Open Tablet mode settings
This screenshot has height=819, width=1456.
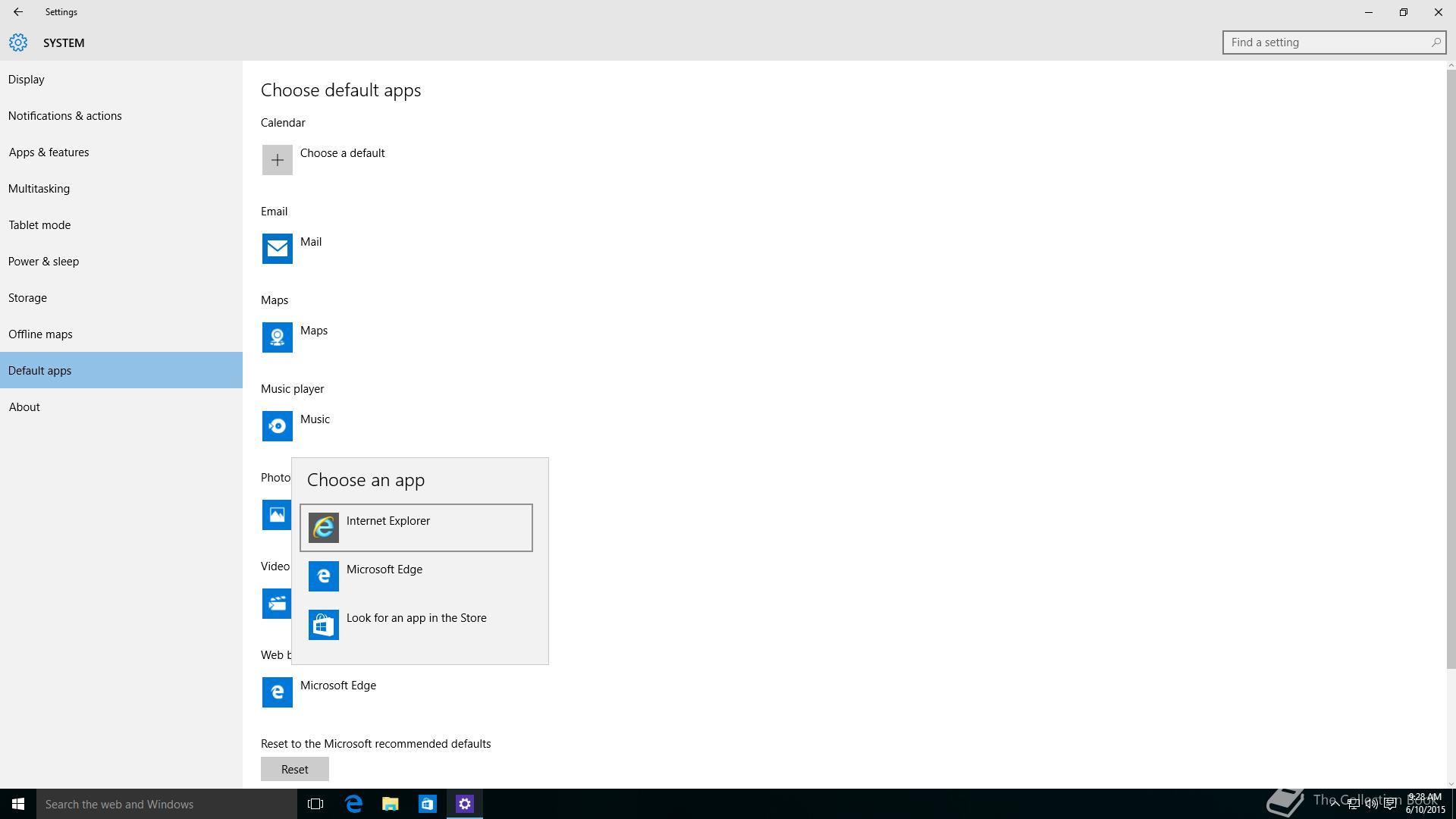pyautogui.click(x=121, y=225)
